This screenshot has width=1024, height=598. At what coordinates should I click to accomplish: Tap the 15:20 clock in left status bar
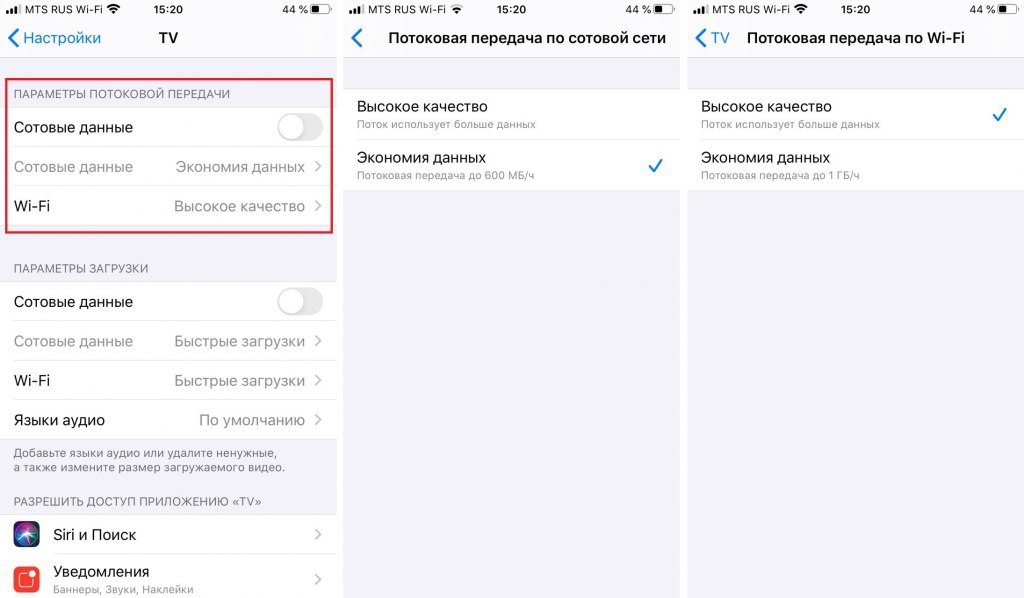point(168,9)
